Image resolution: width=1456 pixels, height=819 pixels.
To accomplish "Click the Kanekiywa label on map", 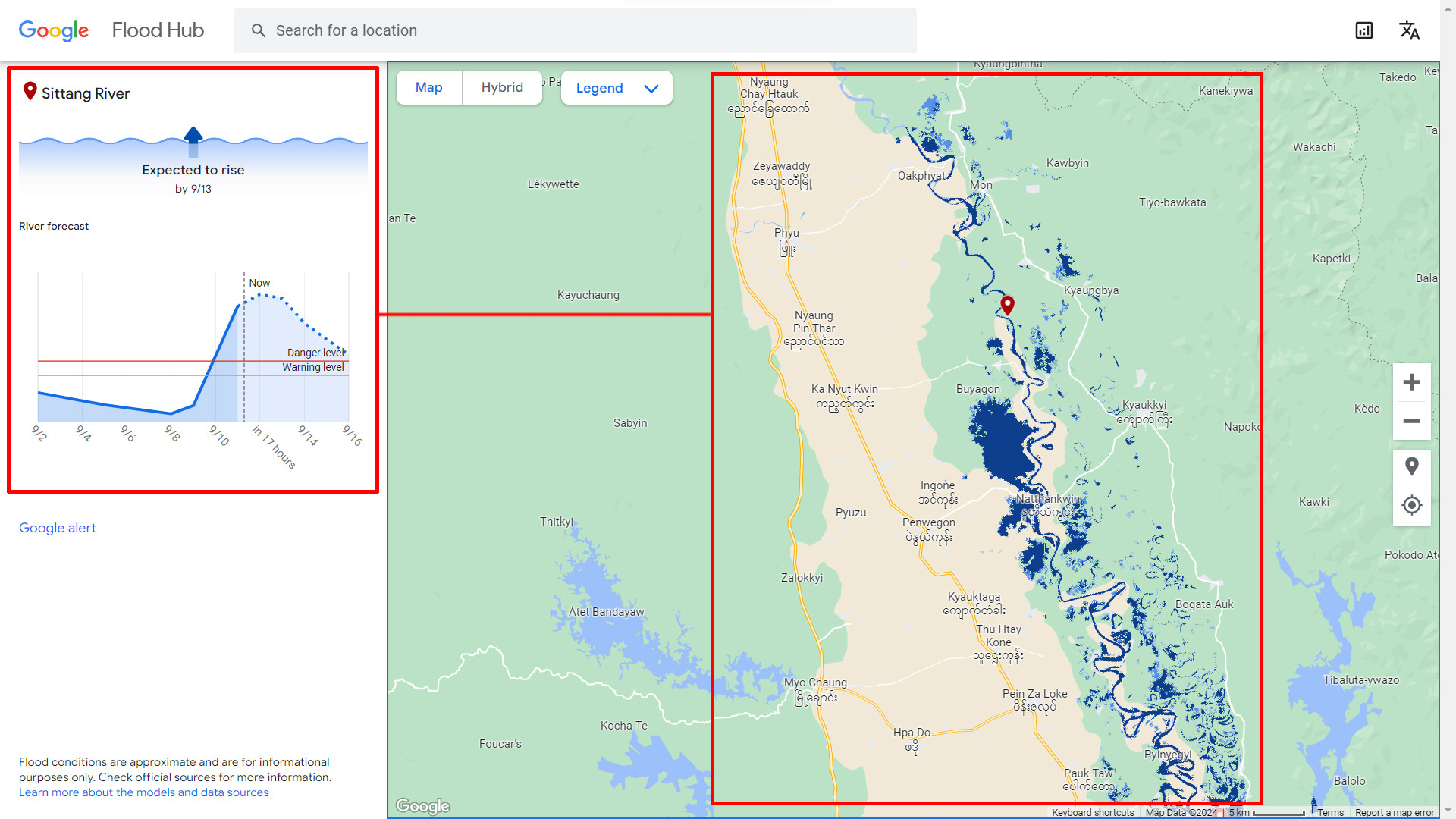I will (x=1226, y=91).
